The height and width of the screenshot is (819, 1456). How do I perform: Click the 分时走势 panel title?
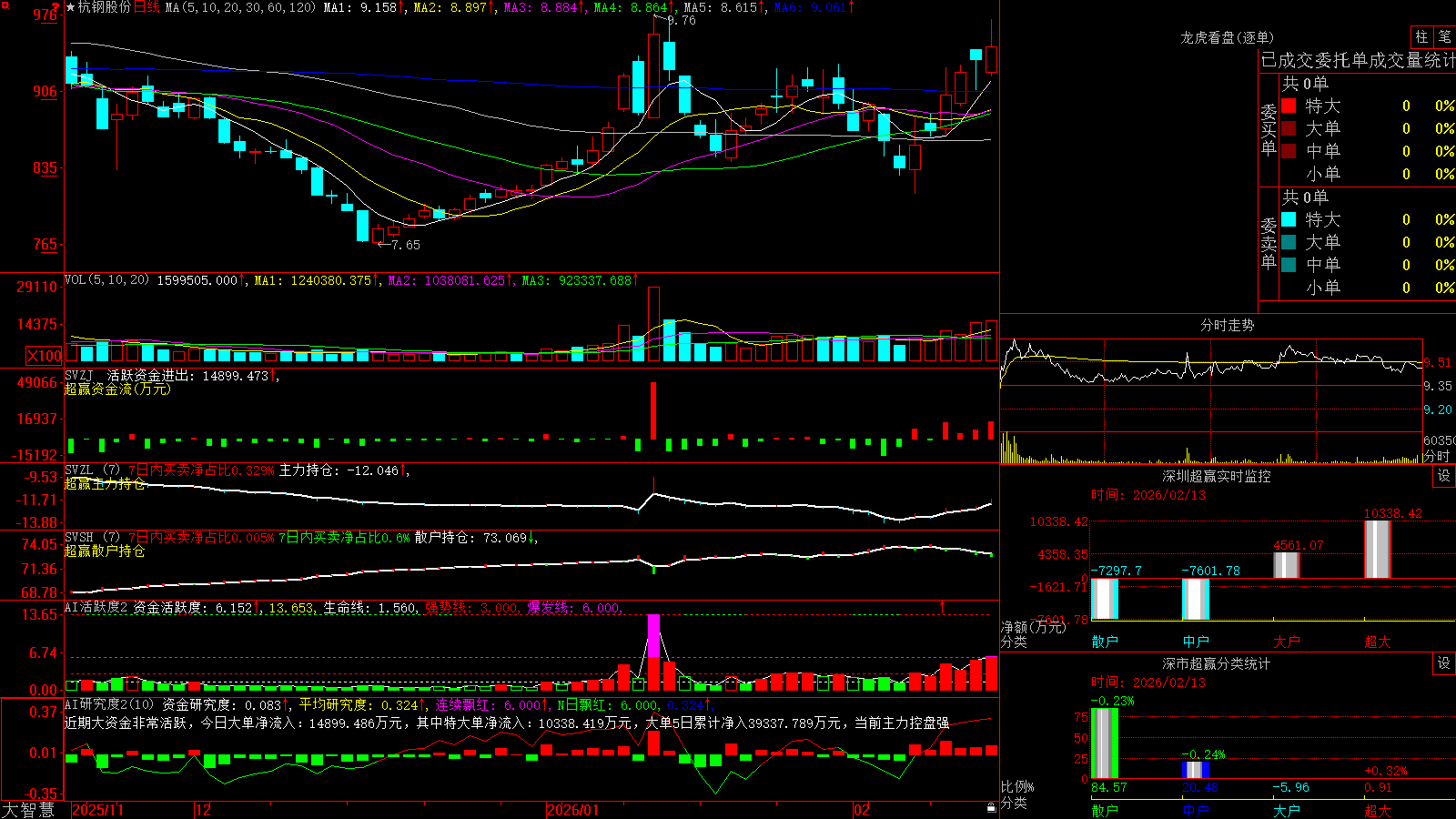pyautogui.click(x=1227, y=325)
